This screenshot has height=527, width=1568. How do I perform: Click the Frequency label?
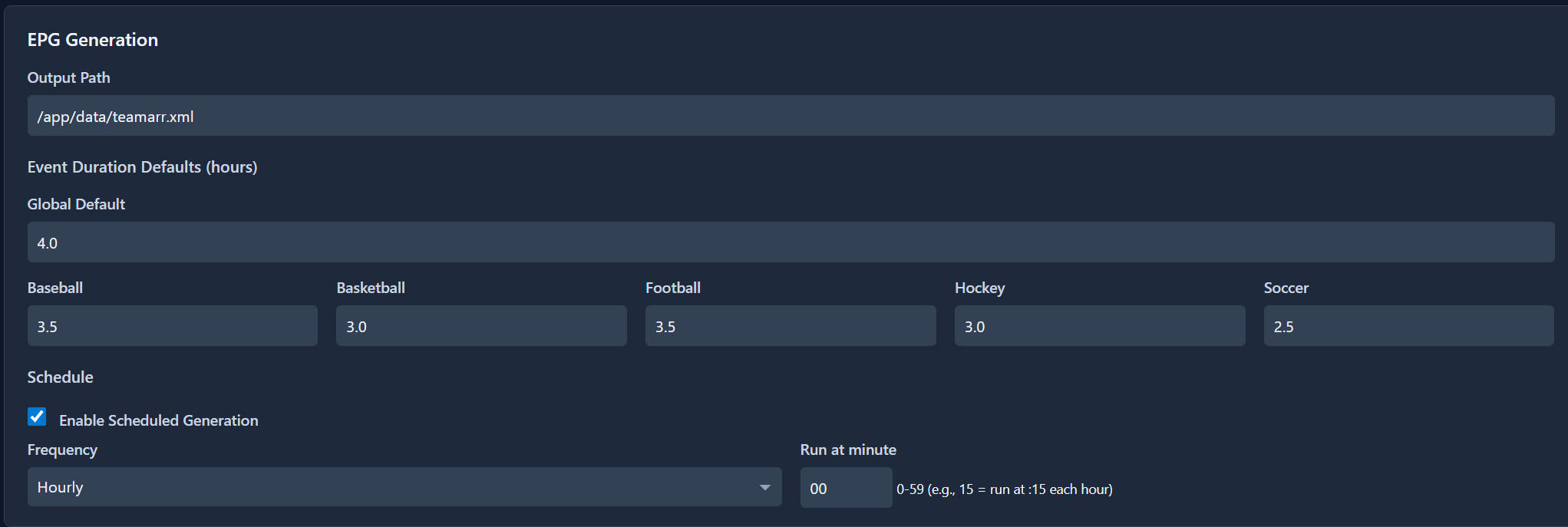[x=62, y=450]
